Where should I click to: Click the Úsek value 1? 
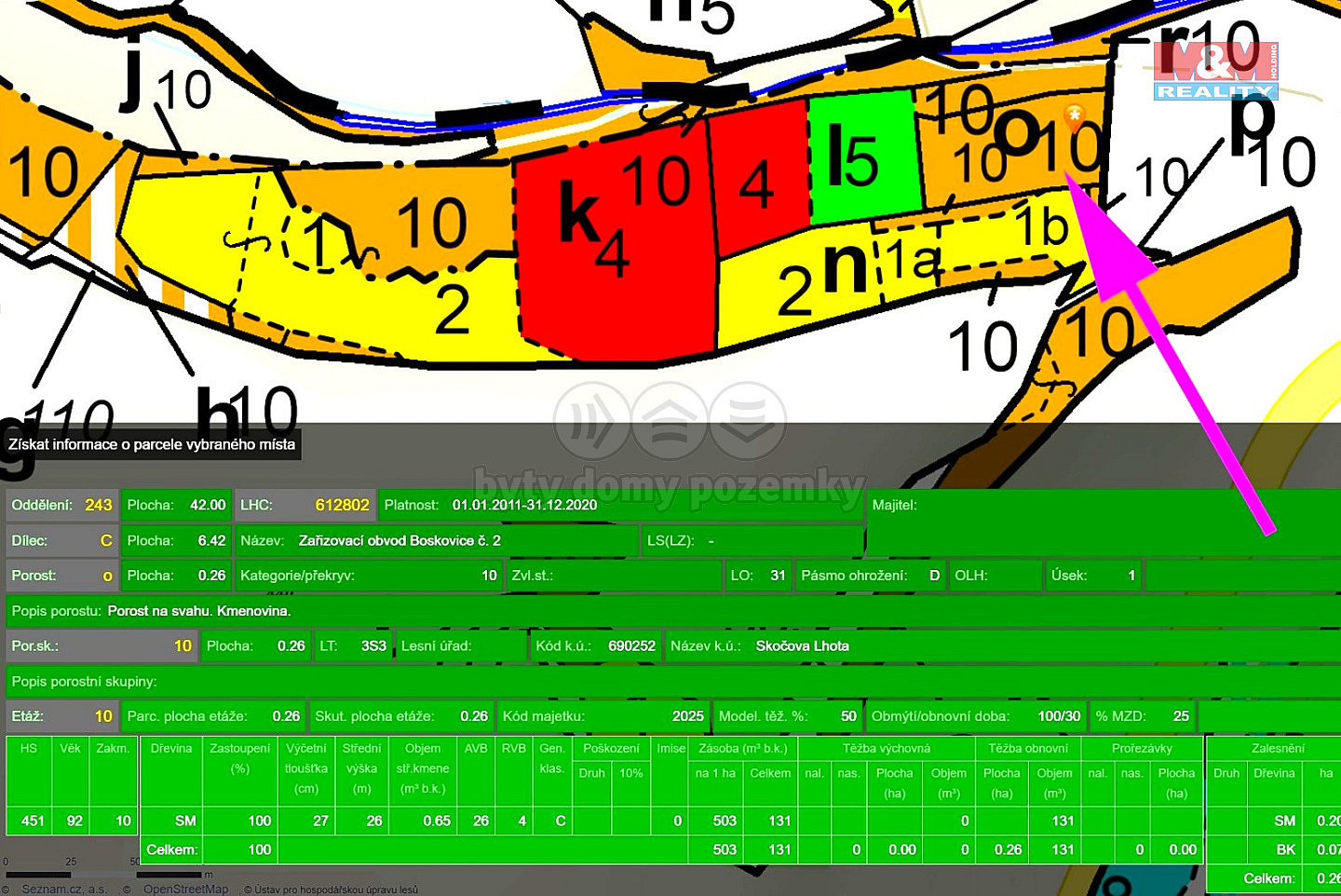pos(1131,576)
